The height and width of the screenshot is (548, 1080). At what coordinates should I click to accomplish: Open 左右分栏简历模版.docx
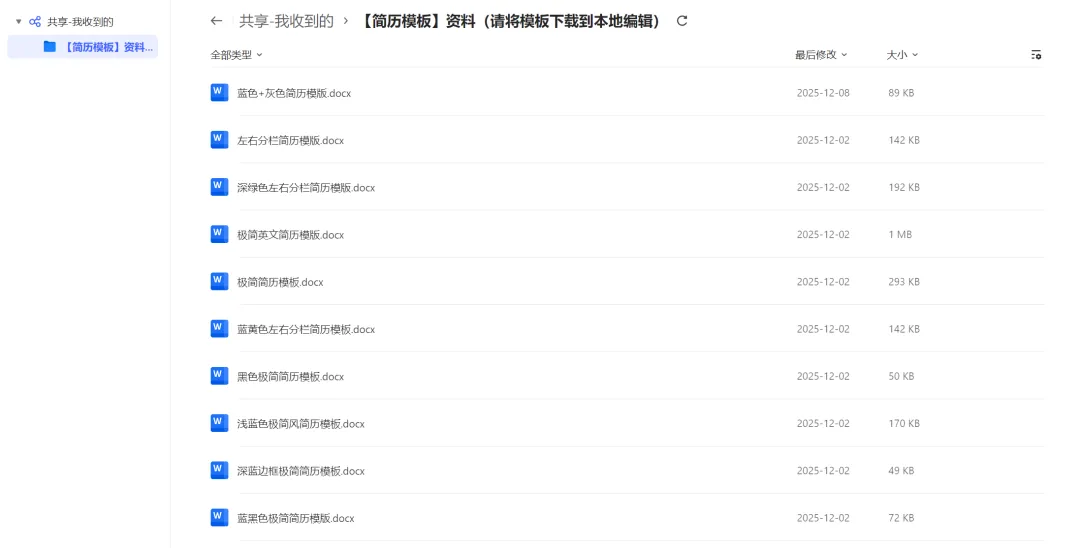click(x=291, y=140)
